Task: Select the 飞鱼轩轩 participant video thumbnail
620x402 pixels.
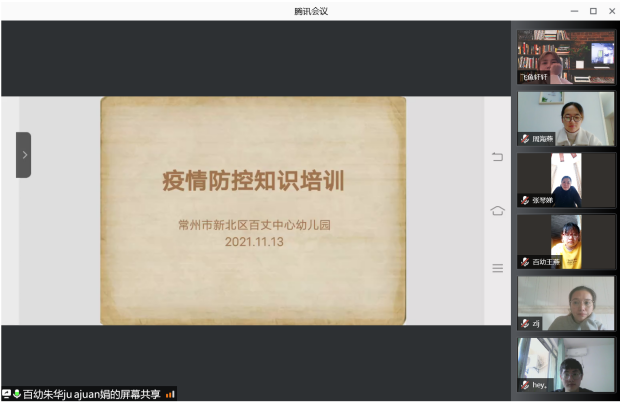Action: (x=566, y=56)
